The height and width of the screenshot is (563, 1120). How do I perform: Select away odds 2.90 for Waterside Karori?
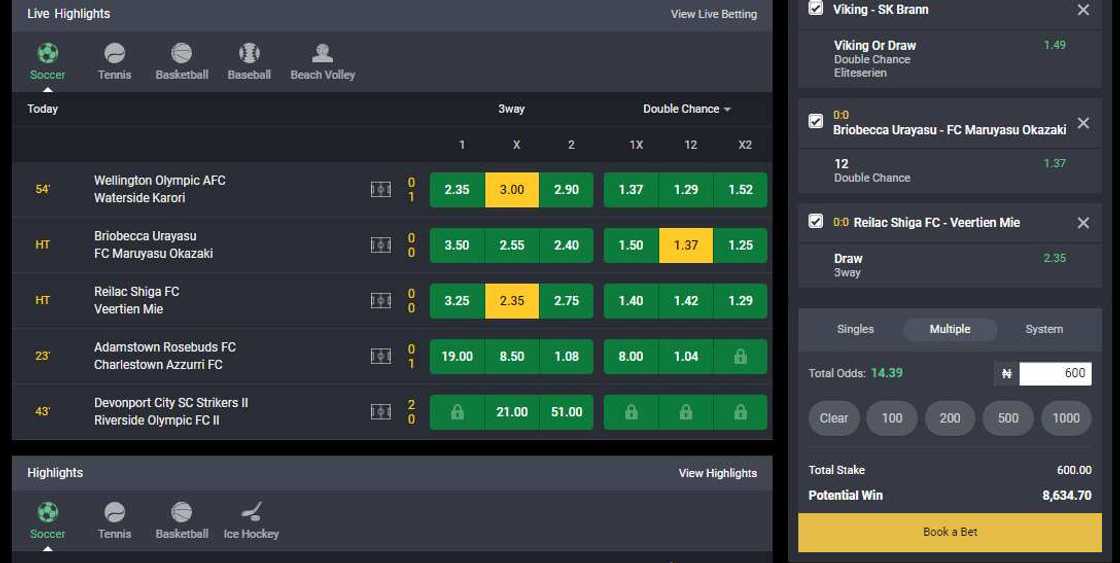point(566,190)
